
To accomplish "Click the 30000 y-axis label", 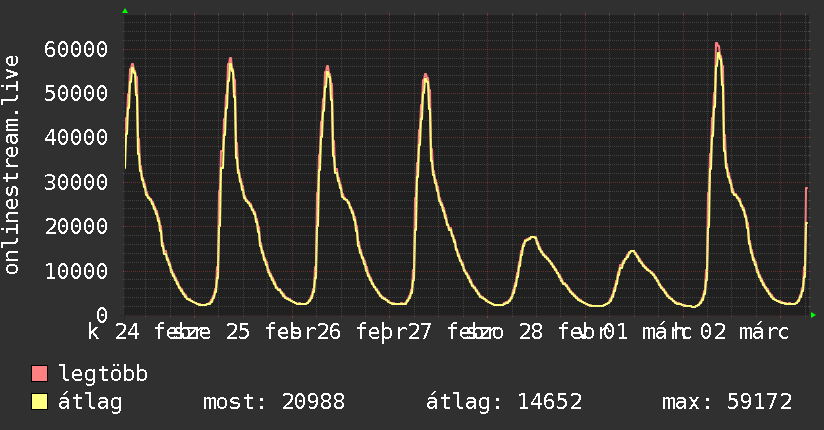I will coord(76,182).
